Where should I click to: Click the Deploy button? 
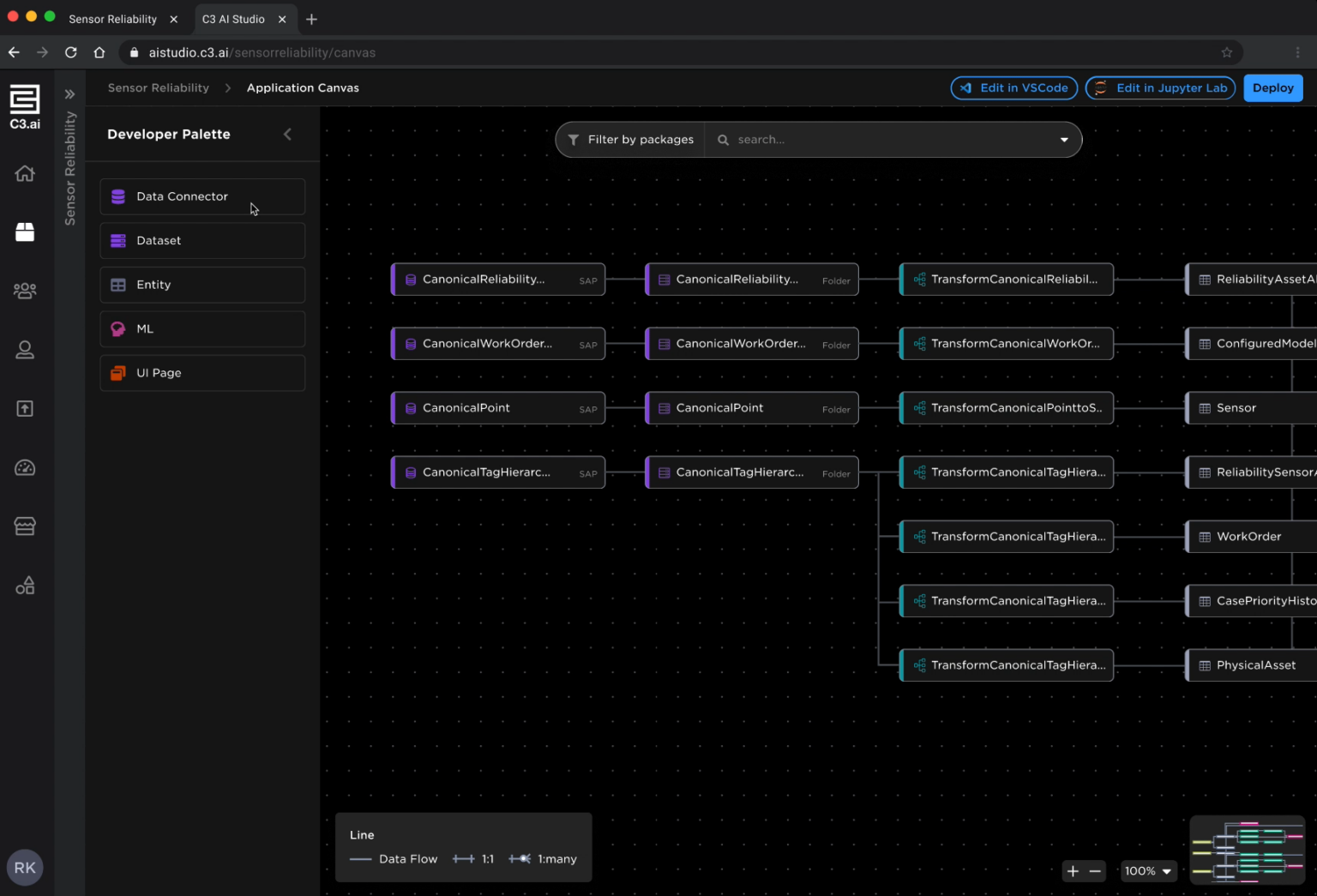(x=1272, y=87)
